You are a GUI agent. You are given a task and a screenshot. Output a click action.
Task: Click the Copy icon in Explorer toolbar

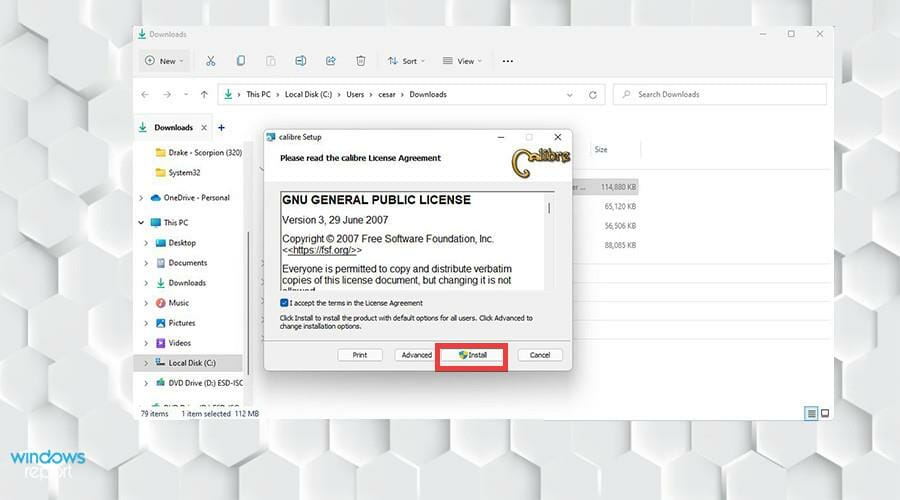pos(240,61)
